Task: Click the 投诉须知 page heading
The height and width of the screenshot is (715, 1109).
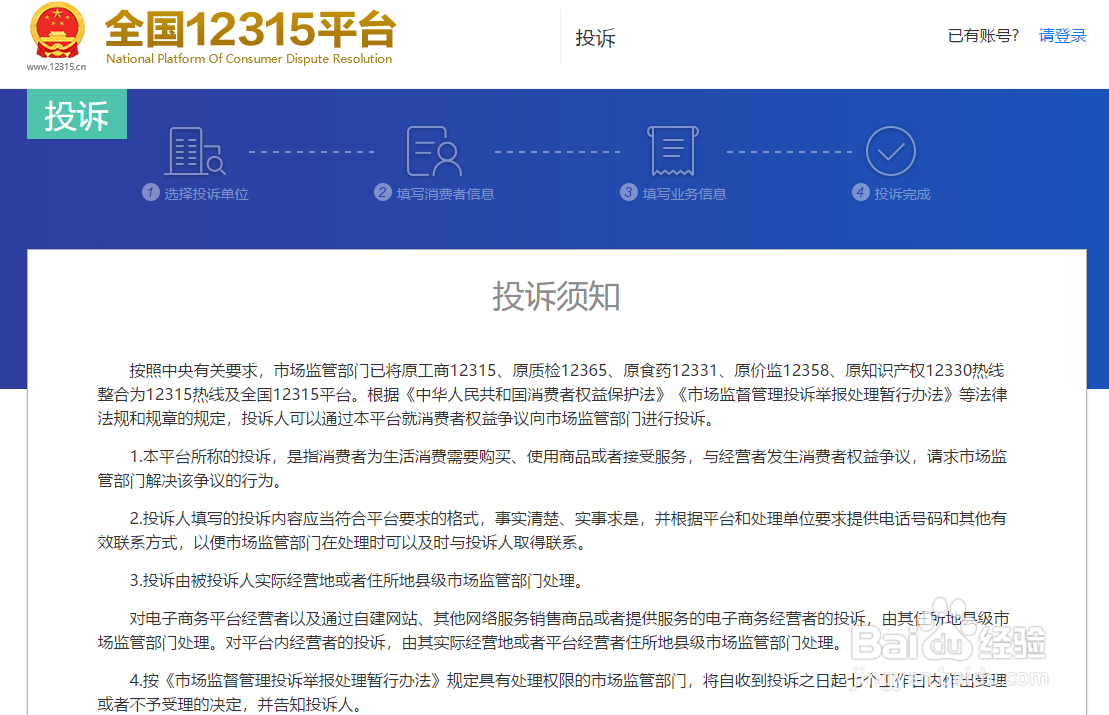Action: (x=553, y=297)
